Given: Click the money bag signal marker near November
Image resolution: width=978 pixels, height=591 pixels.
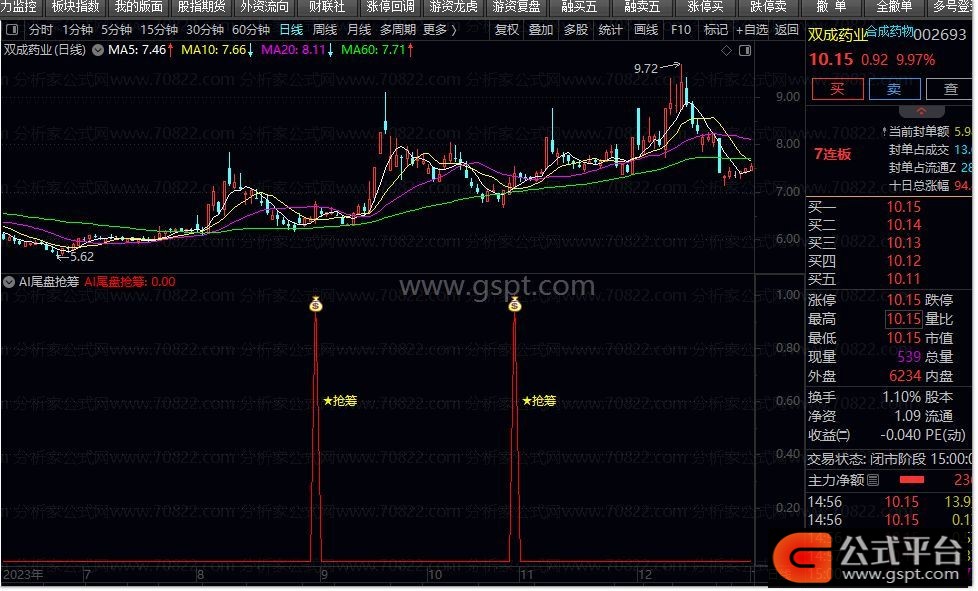Looking at the screenshot, I should tap(515, 304).
